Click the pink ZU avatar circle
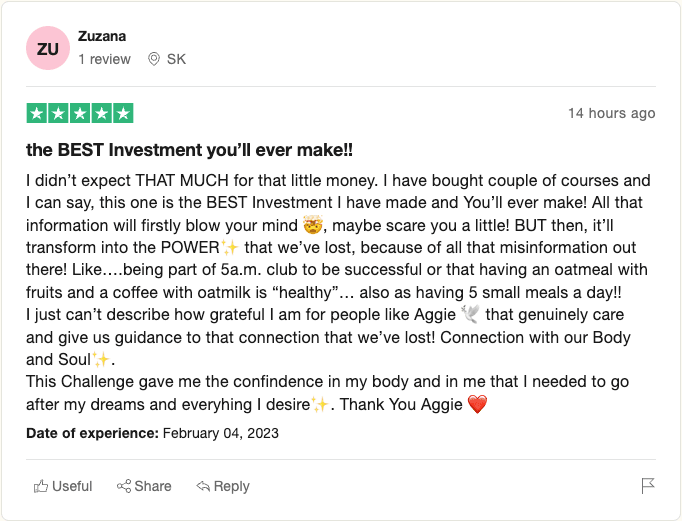Screen dimensions: 682x521 pyautogui.click(x=48, y=48)
